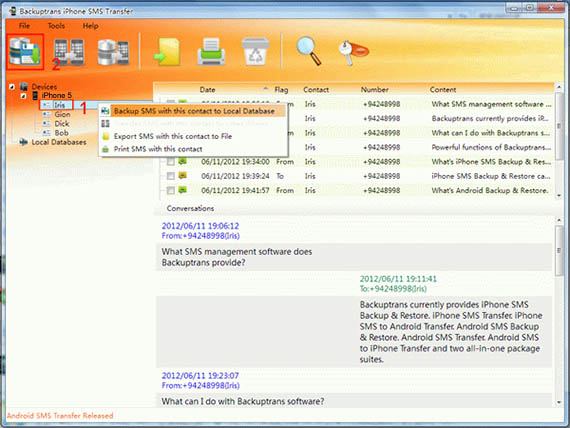The height and width of the screenshot is (428, 570).
Task: Sort messages by the Date column arrow
Action: (266, 88)
